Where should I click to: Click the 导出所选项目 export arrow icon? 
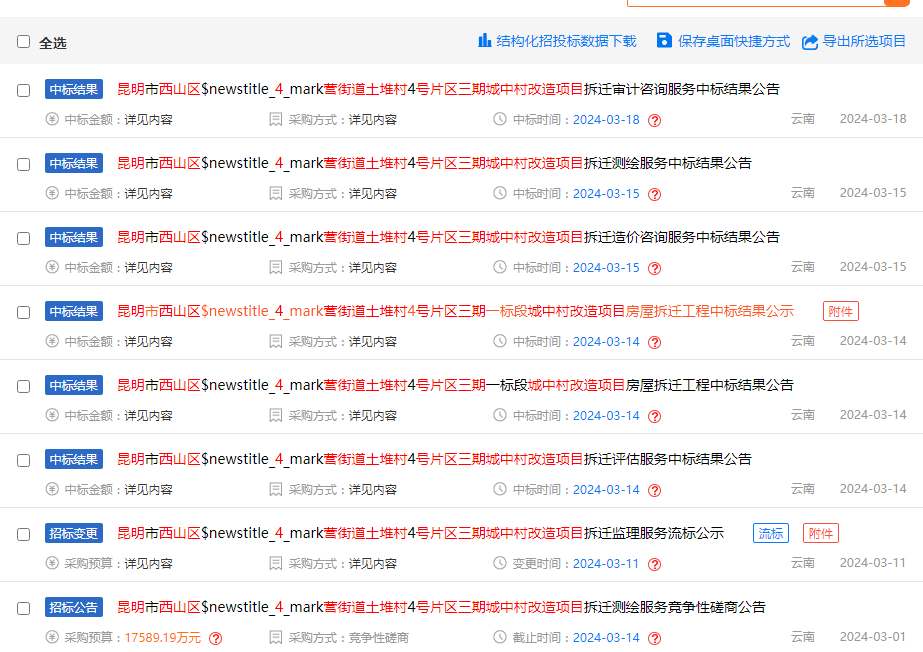810,42
